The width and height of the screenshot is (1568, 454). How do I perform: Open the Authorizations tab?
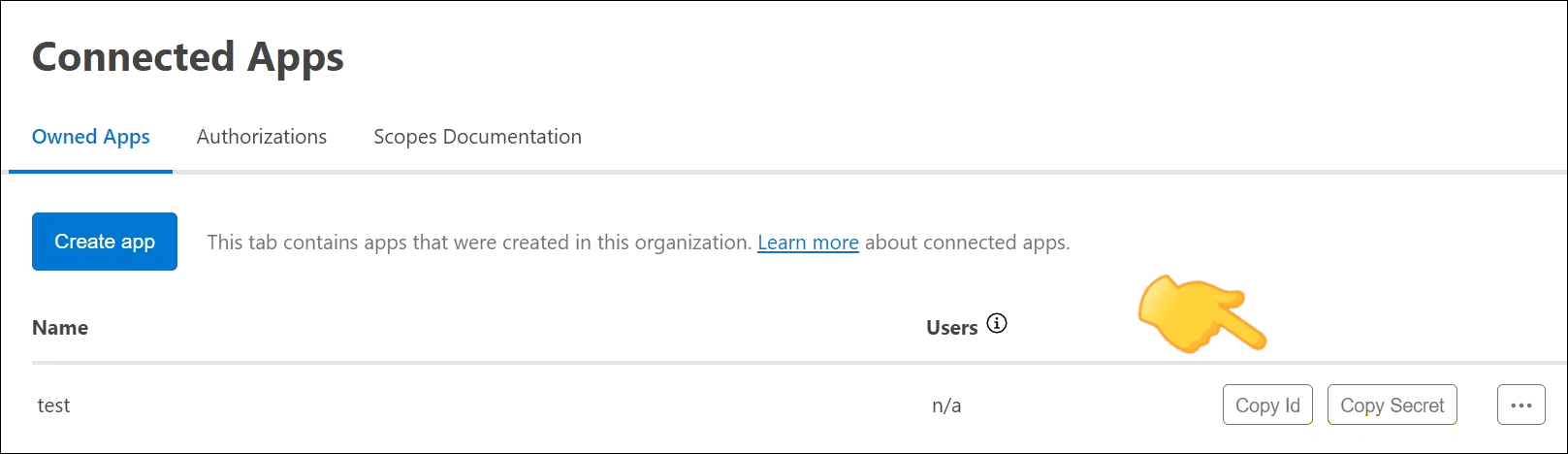[262, 137]
